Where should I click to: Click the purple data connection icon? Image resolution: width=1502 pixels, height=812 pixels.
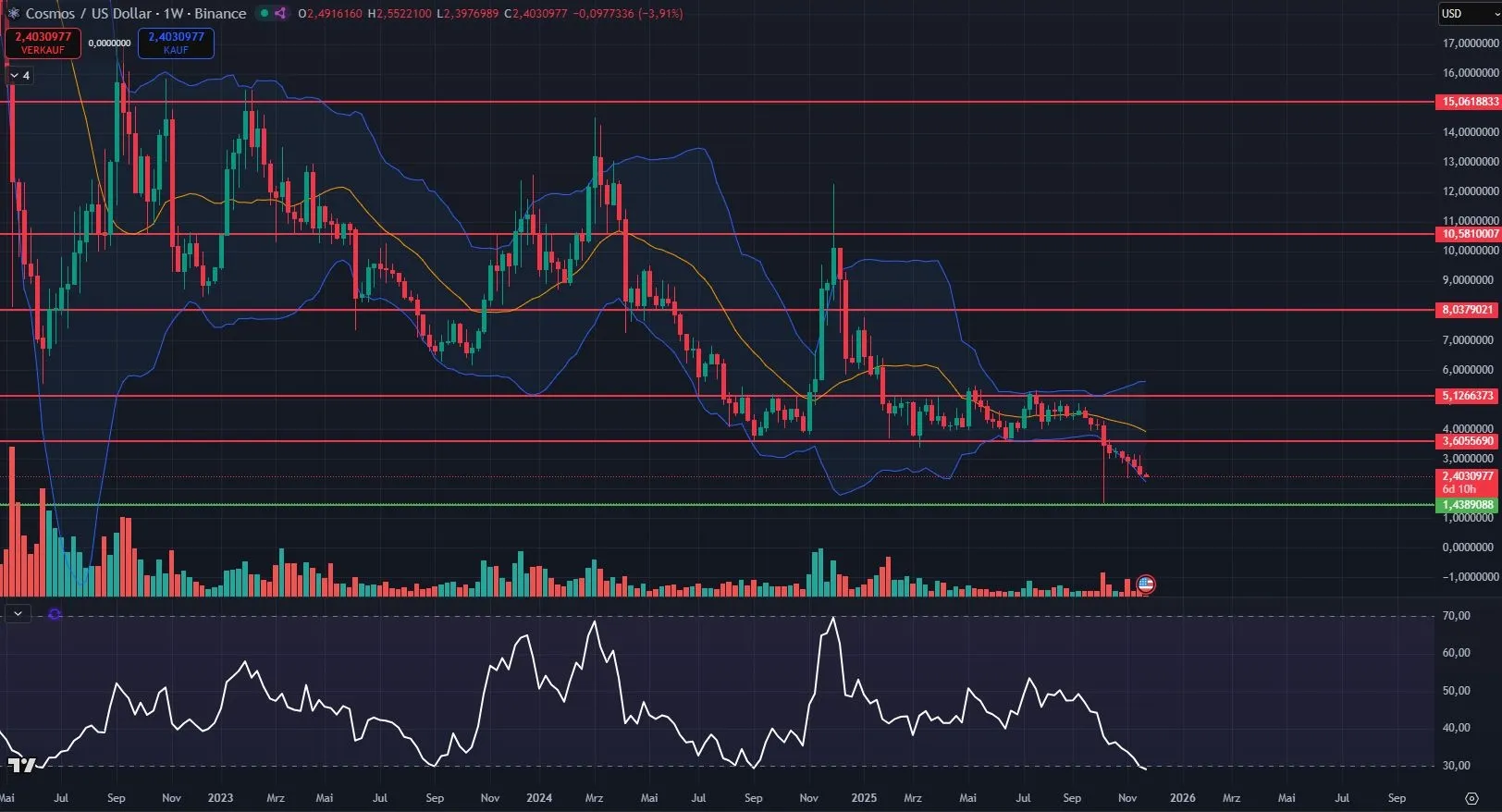(279, 14)
